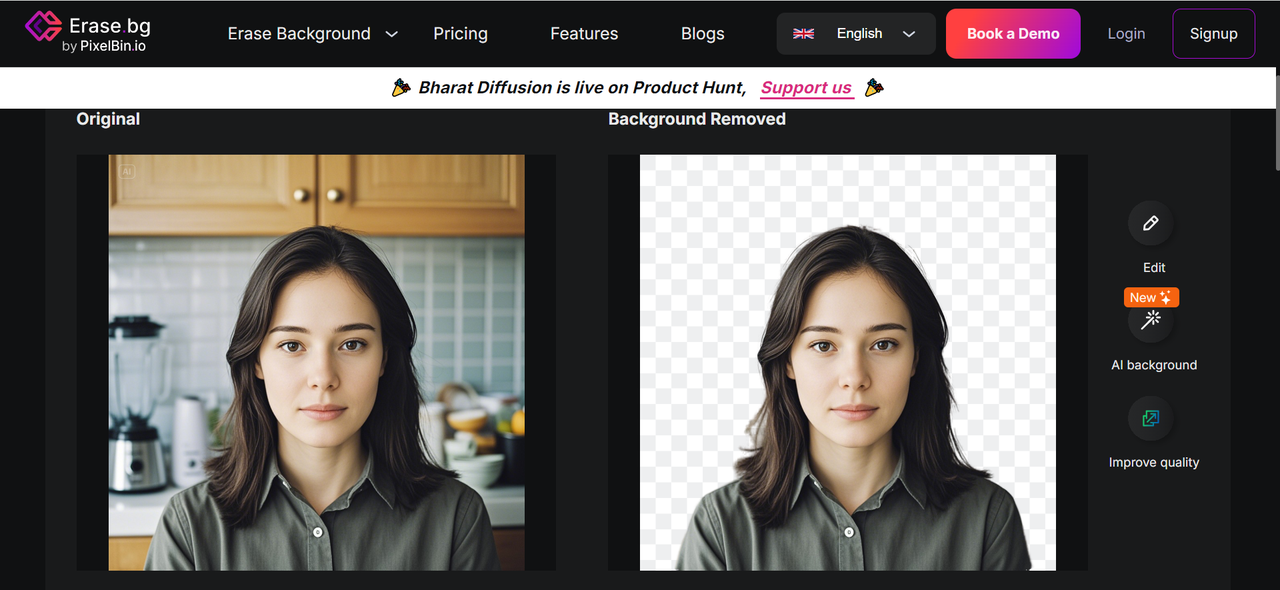Image resolution: width=1280 pixels, height=590 pixels.
Task: Click the 'Original' heading text
Action: tap(108, 119)
